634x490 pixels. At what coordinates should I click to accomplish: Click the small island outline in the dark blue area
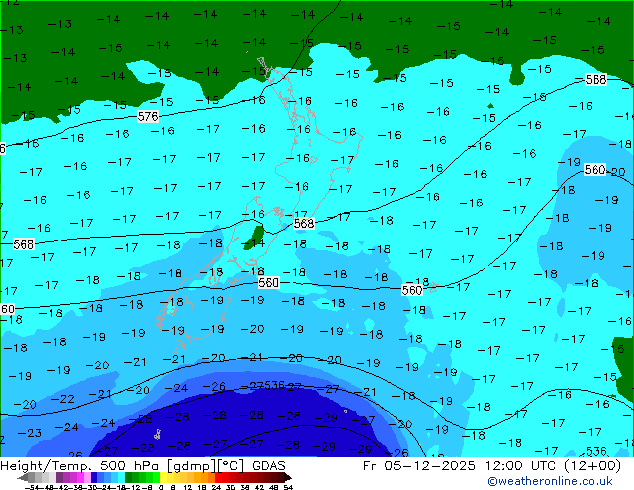158,435
